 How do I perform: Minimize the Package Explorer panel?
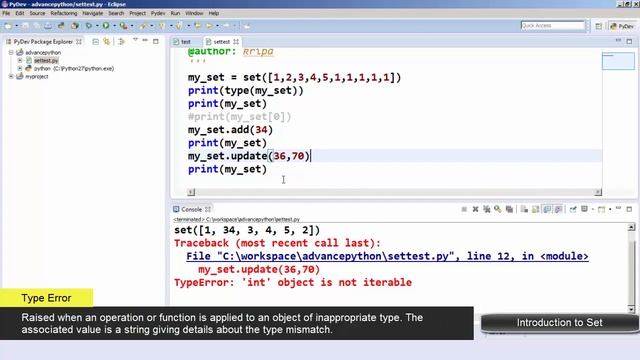pyautogui.click(x=145, y=40)
